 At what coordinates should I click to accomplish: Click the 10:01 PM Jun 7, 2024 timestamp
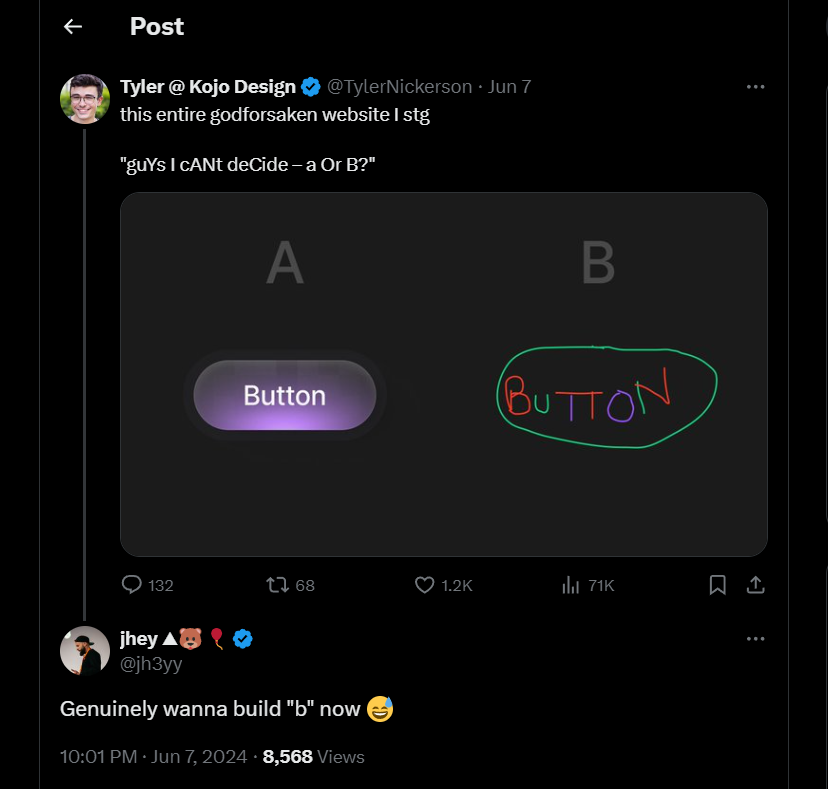click(153, 757)
